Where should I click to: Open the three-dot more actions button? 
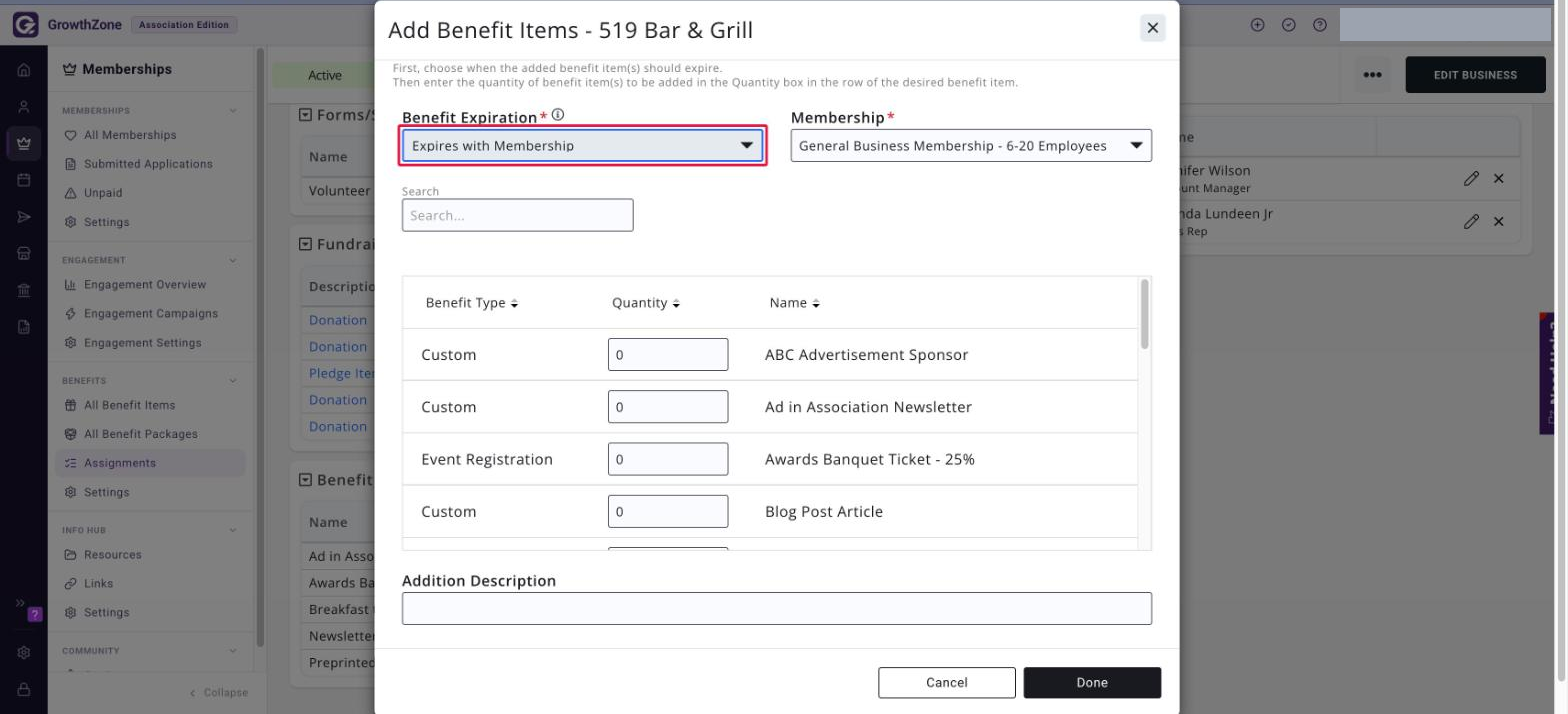[1372, 75]
